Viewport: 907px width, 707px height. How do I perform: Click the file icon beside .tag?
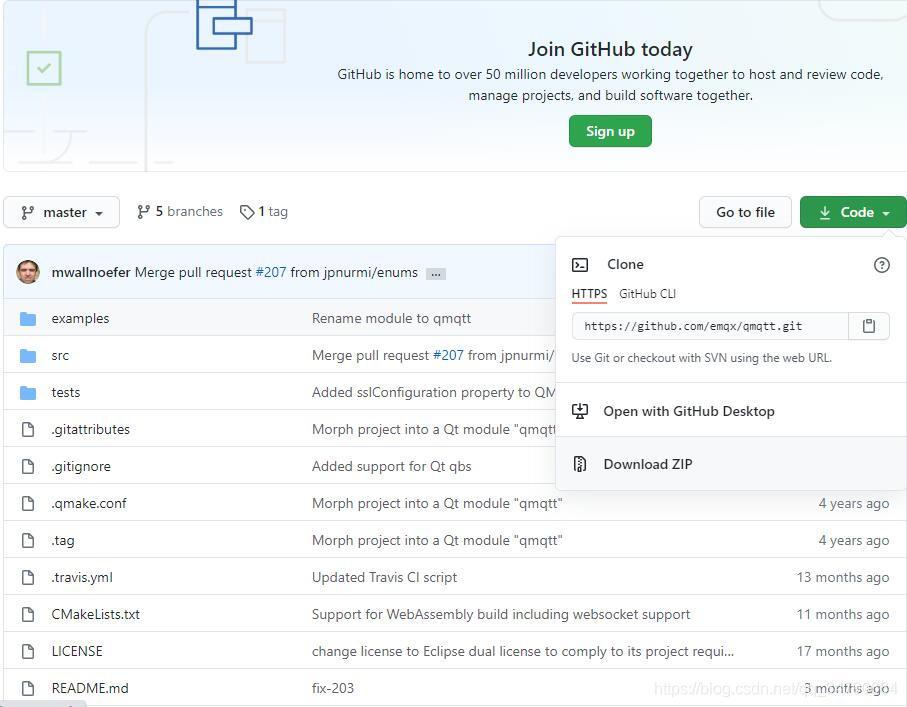(28, 541)
